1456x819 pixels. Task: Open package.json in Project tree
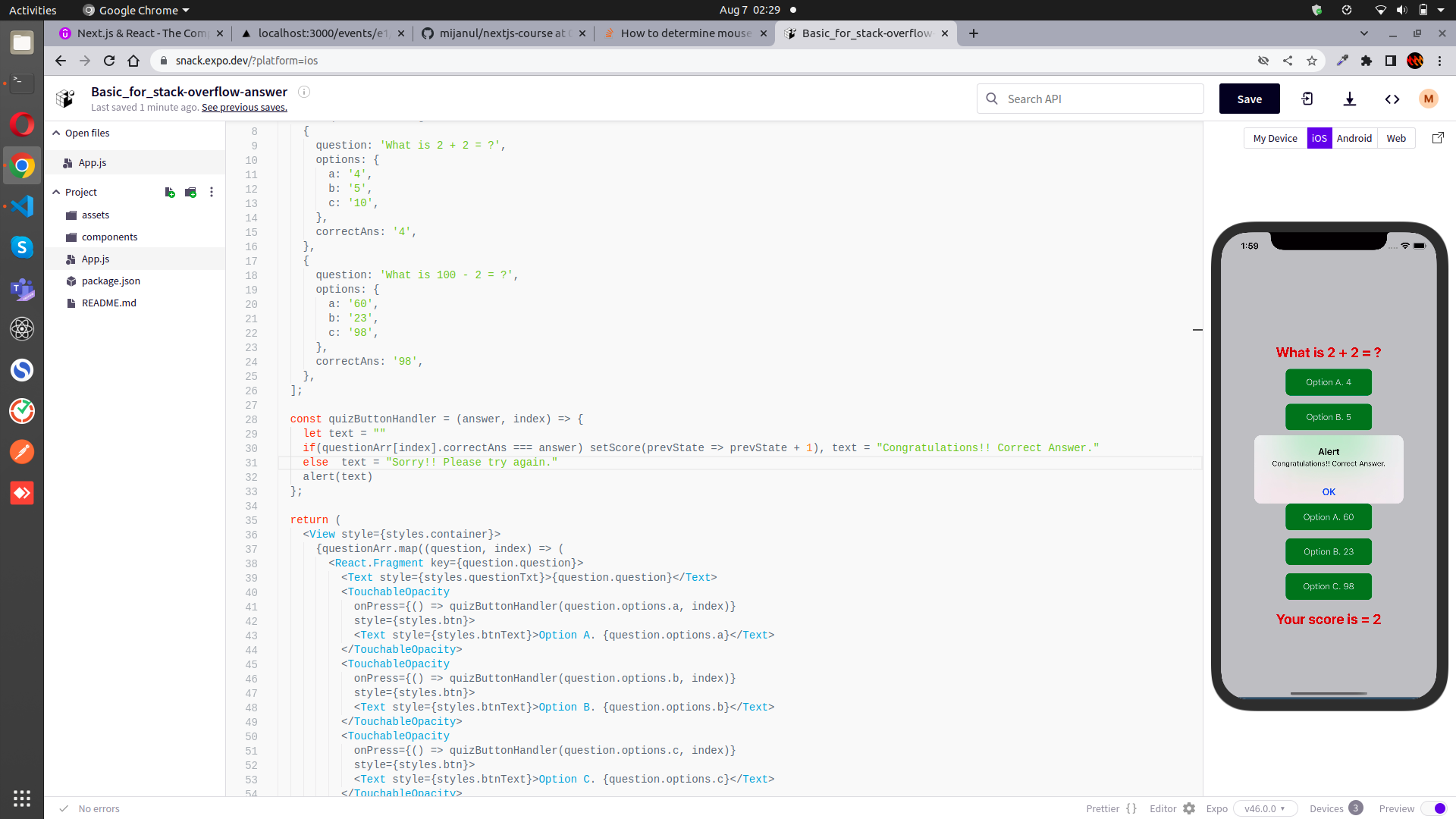(x=111, y=281)
